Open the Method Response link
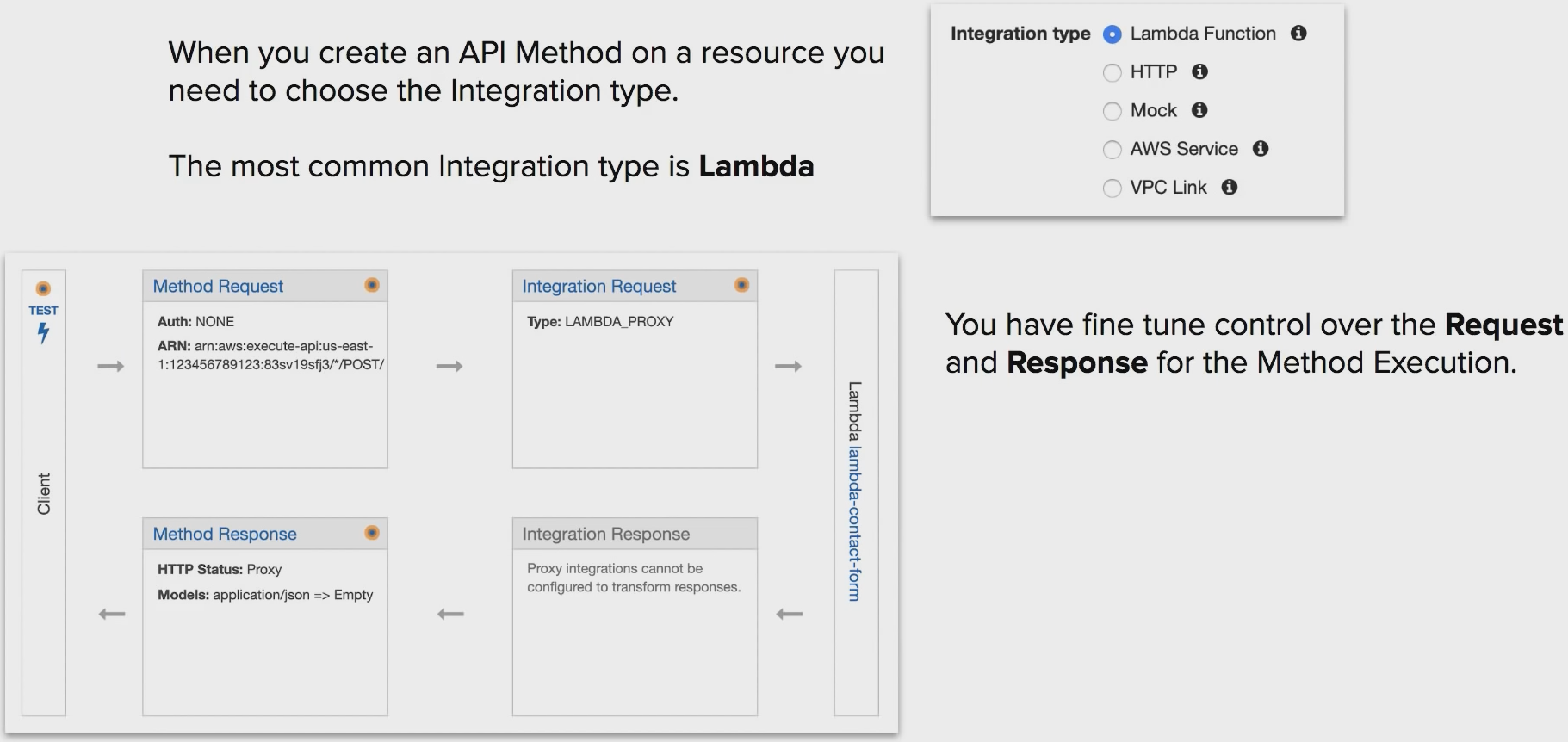Viewport: 1568px width, 742px height. point(225,535)
